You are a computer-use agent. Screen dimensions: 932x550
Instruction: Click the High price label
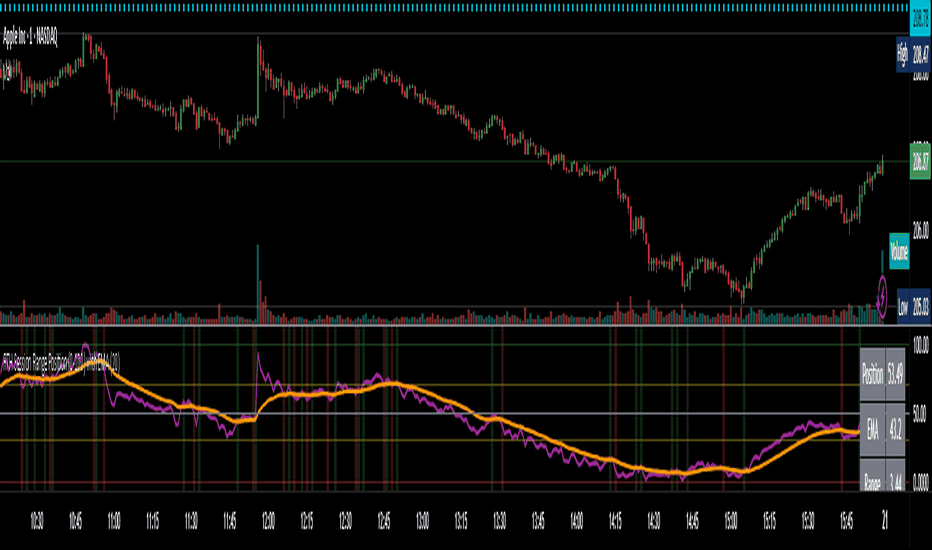[x=902, y=55]
